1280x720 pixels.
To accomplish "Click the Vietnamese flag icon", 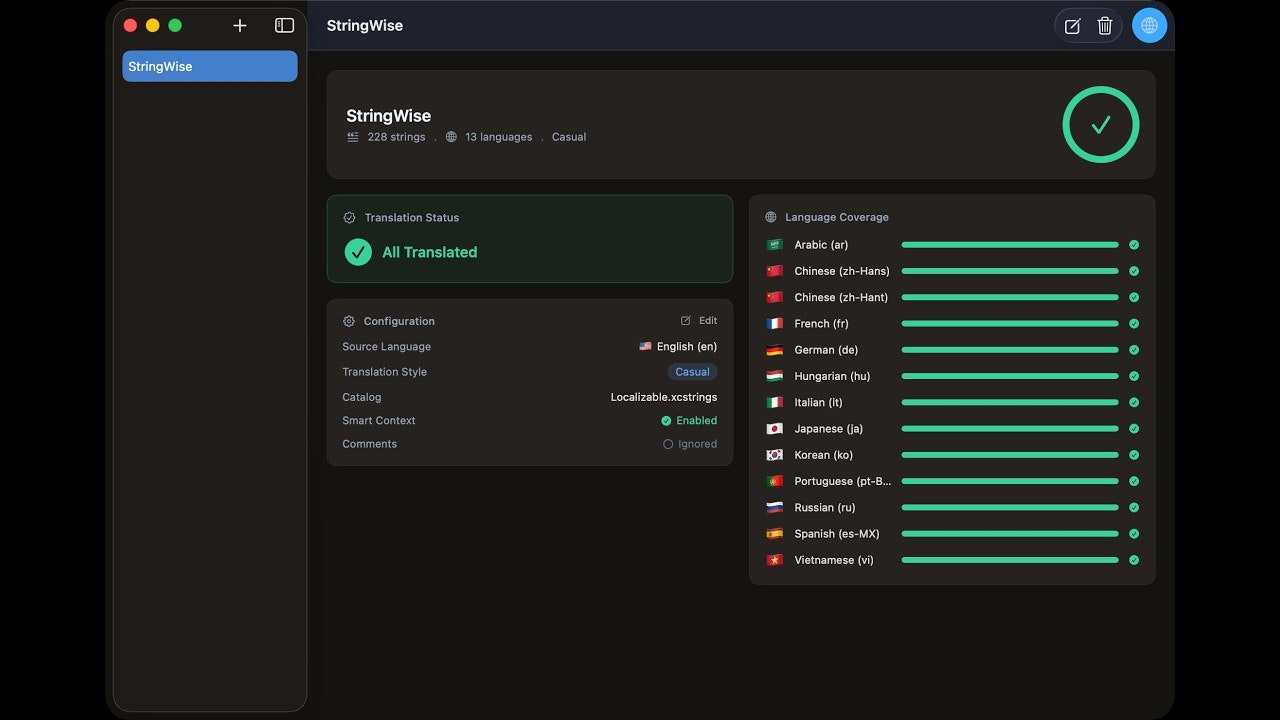I will point(774,560).
